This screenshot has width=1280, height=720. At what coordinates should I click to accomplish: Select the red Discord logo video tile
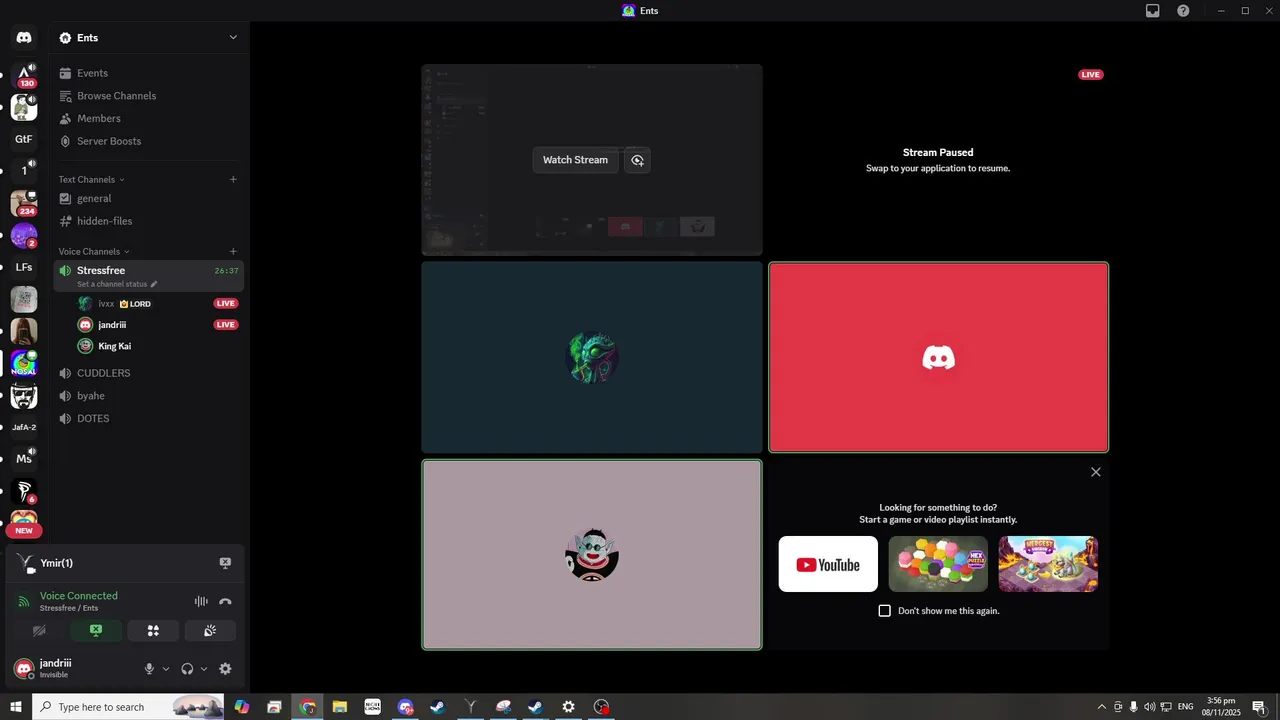point(938,357)
